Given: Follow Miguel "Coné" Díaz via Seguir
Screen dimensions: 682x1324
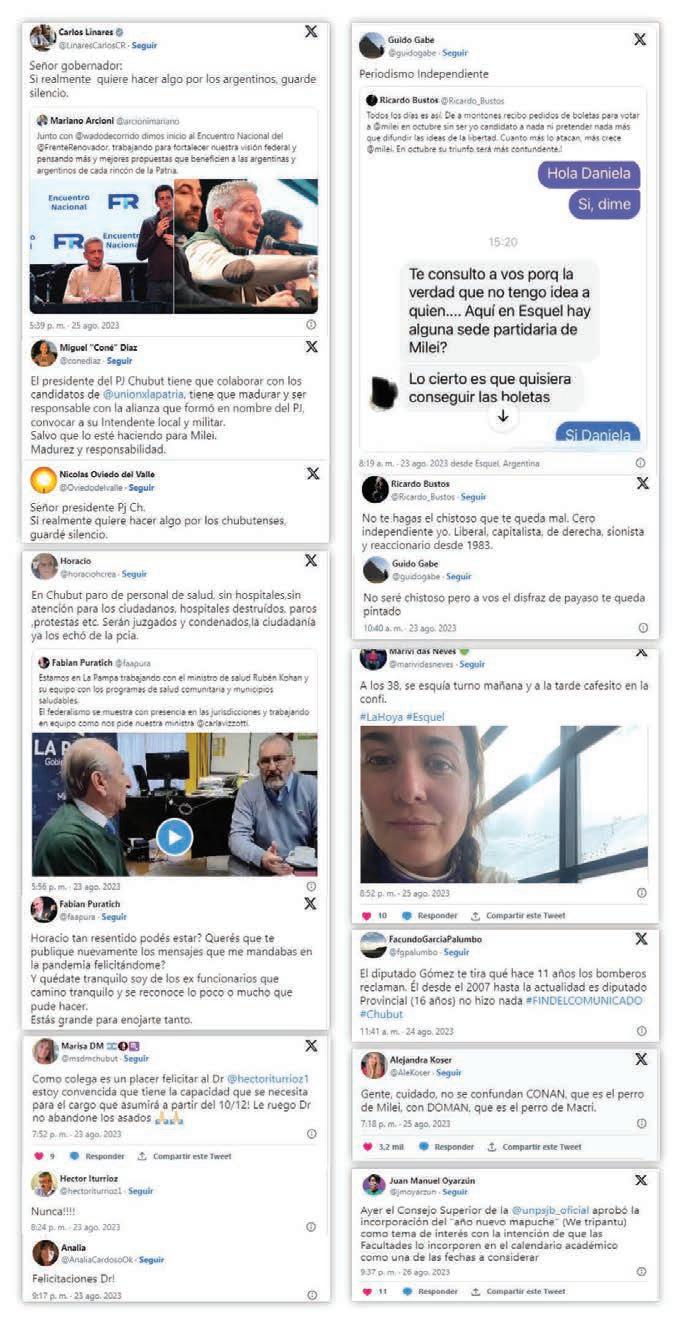Looking at the screenshot, I should (119, 360).
